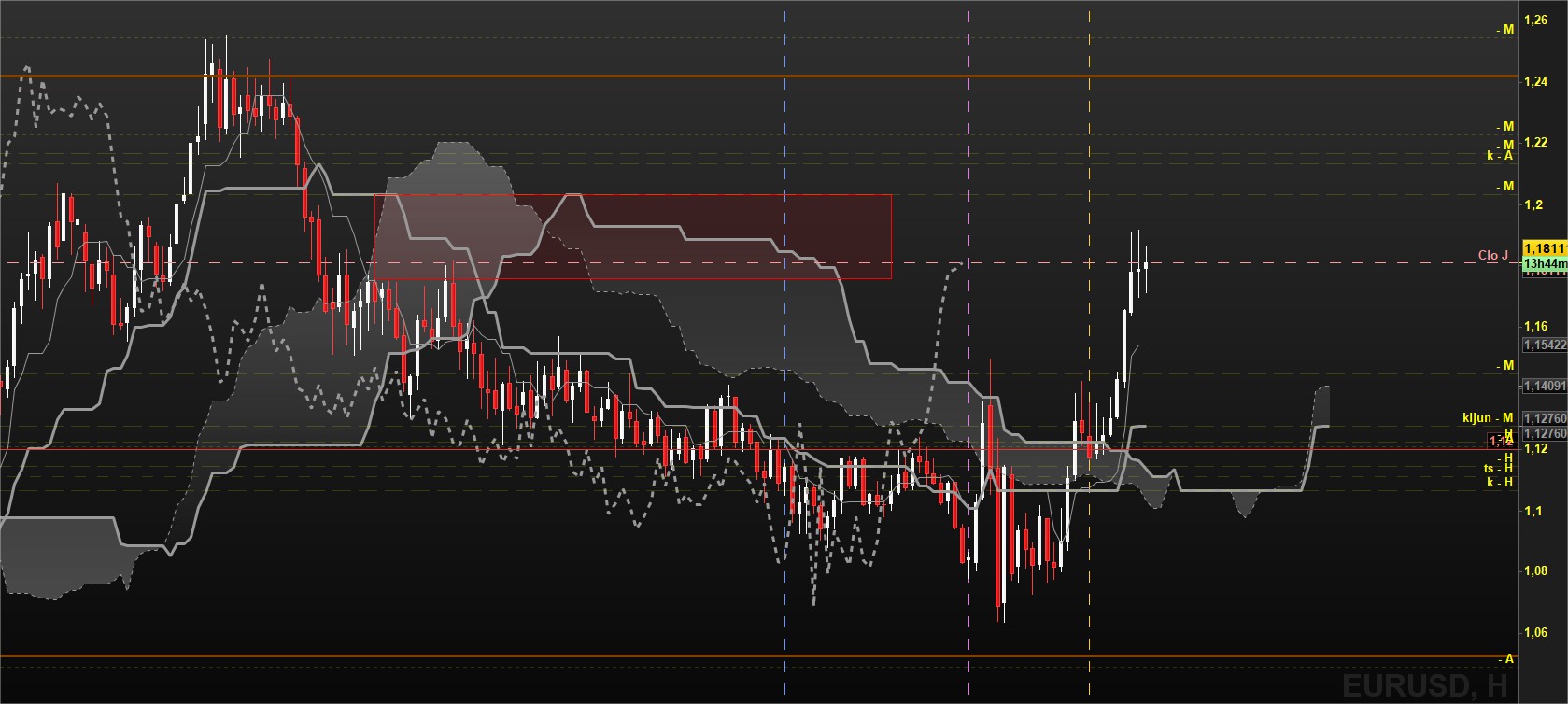
Task: Click the most recent candlestick on the chart
Action: (1145, 264)
